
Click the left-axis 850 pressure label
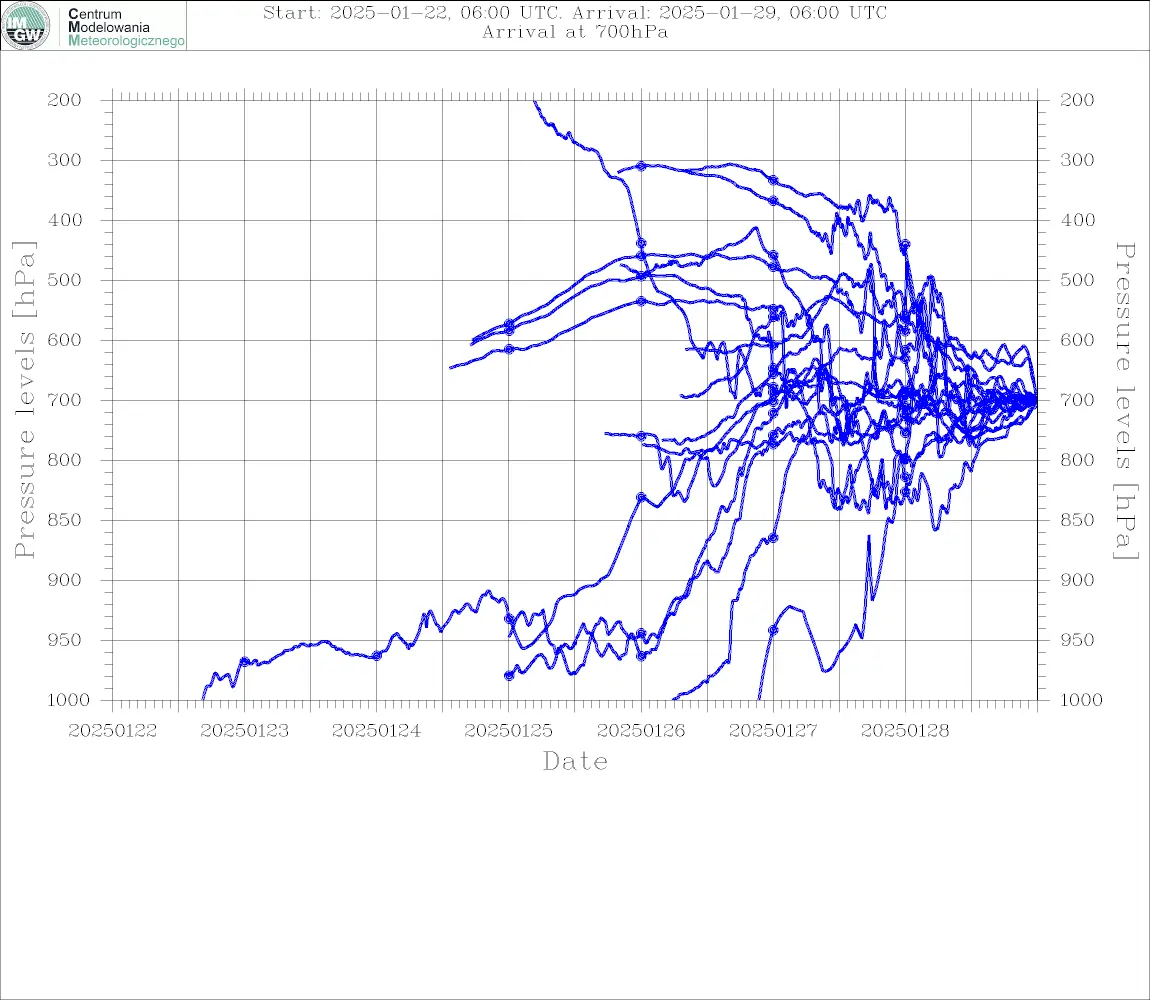tap(65, 520)
